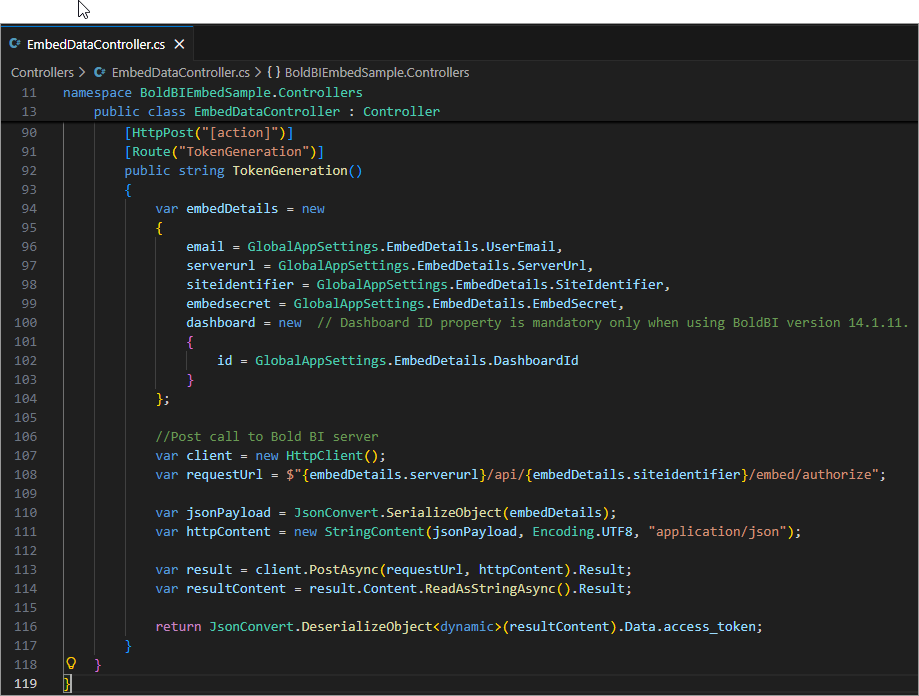Click the C# icon in the editor tab
Screen dimensions: 919x696
[x=15, y=44]
